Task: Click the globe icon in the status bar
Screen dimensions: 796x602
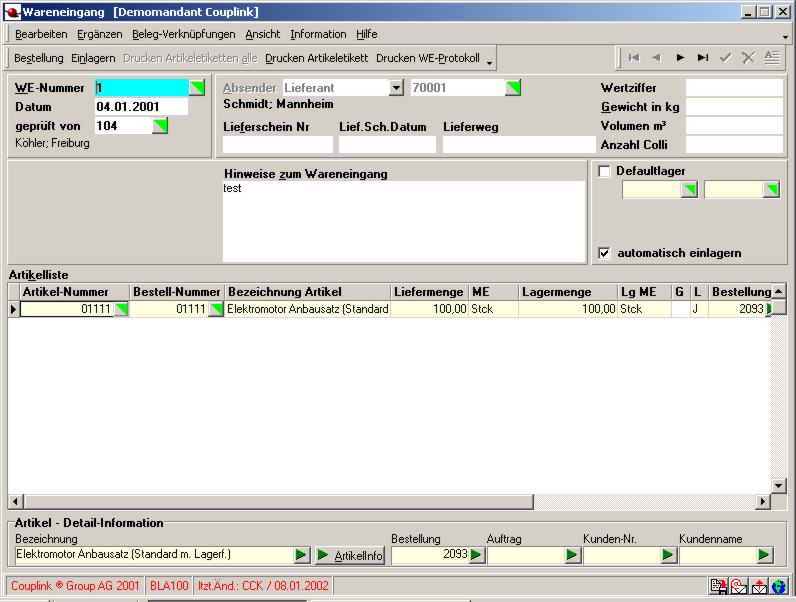Action: pos(779,586)
